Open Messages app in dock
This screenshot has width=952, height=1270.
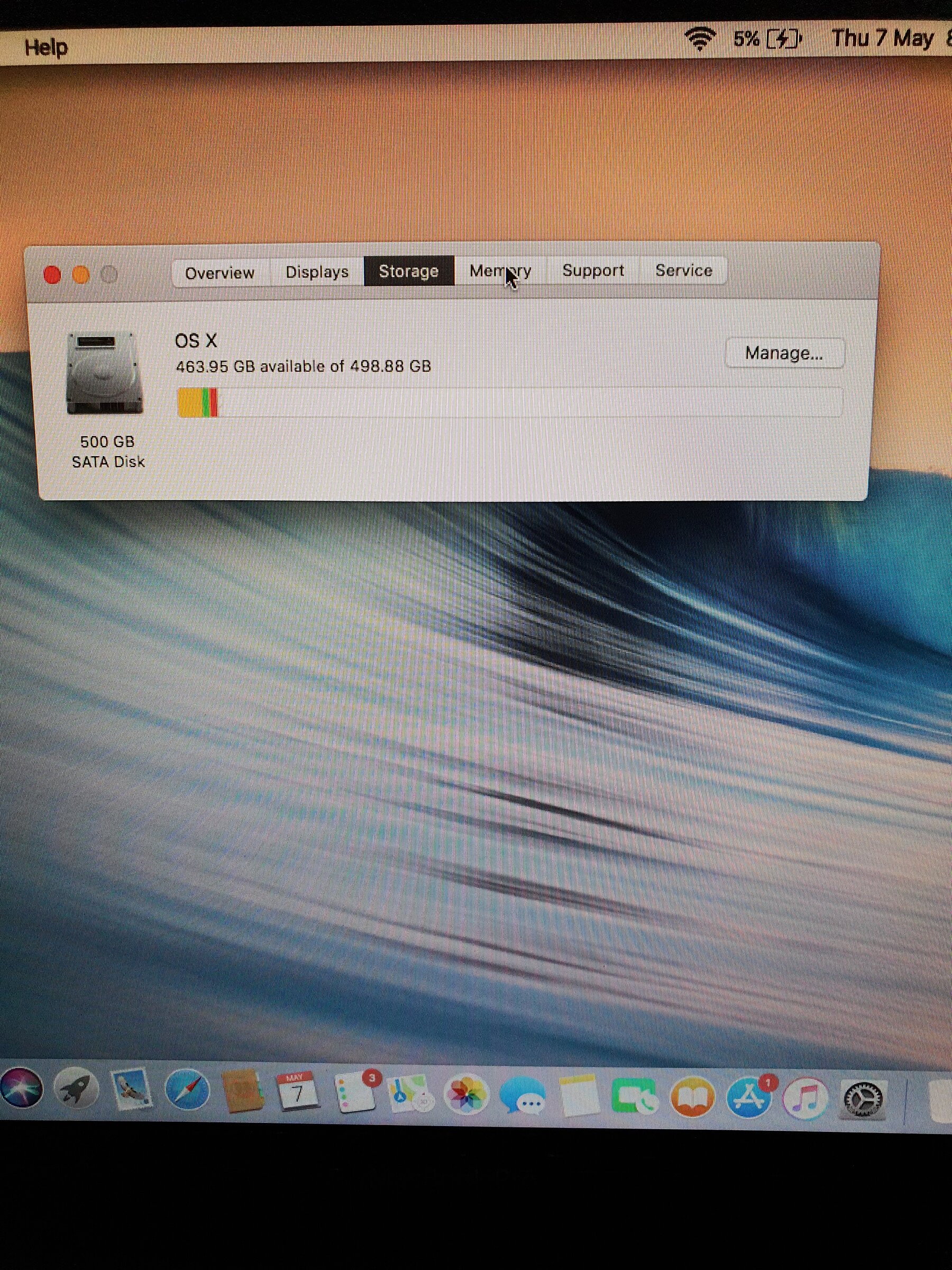tap(522, 1096)
